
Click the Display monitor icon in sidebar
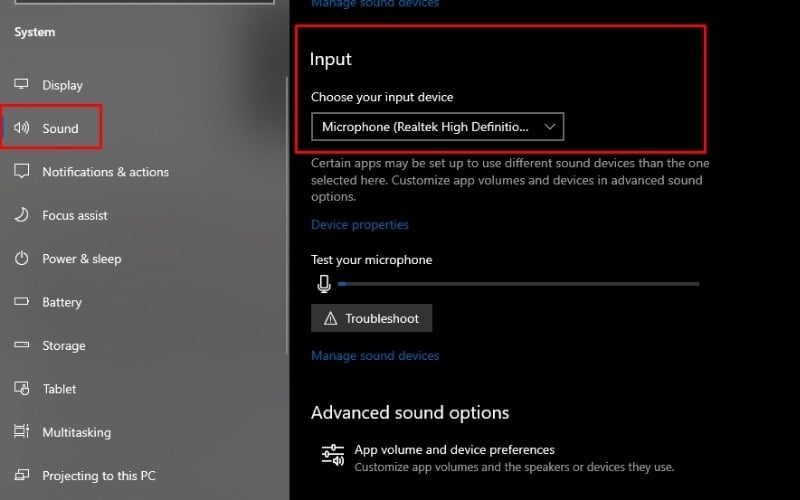[x=21, y=85]
